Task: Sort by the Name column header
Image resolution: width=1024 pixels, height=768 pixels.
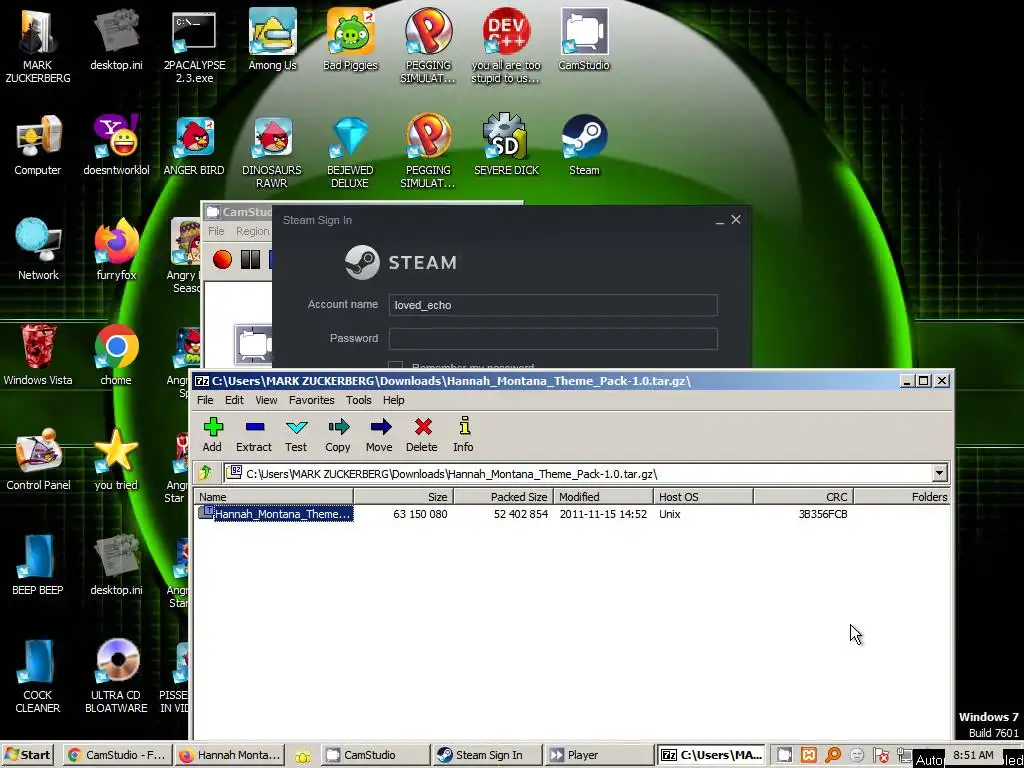Action: click(274, 497)
